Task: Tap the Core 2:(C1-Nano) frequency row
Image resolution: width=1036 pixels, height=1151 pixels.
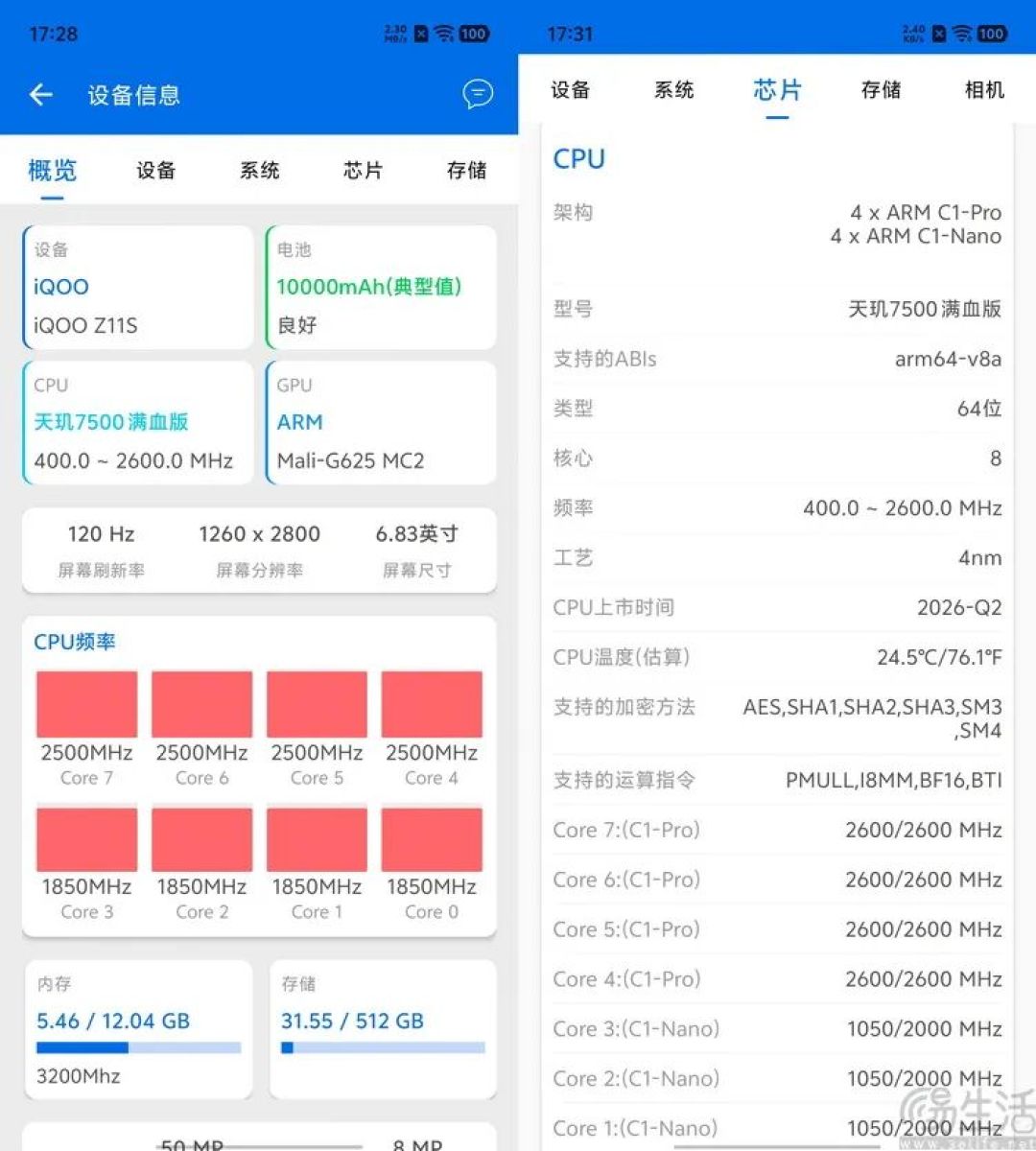Action: coord(777,1080)
